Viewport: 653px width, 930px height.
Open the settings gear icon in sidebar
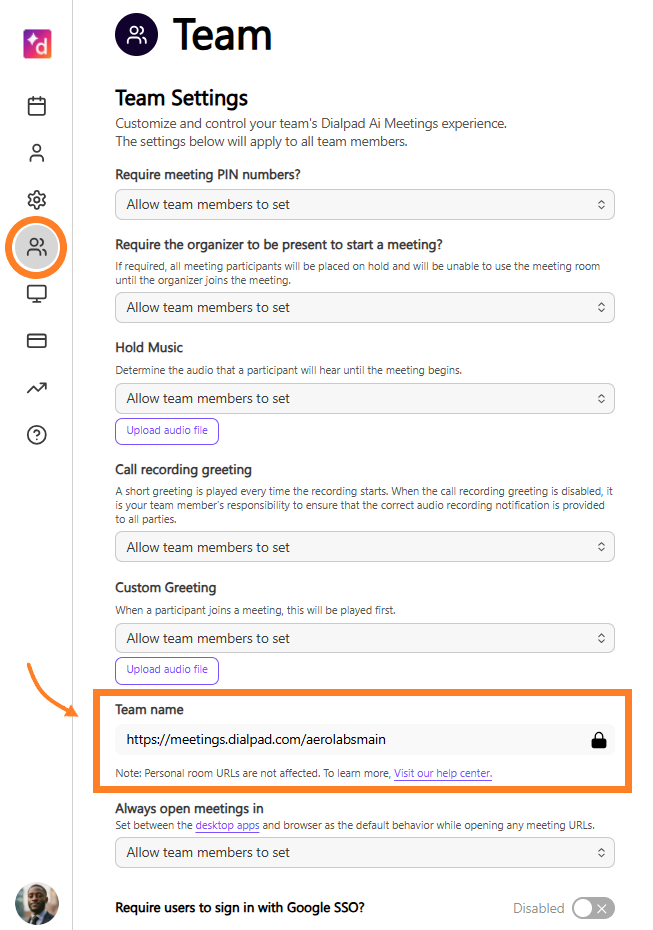pyautogui.click(x=37, y=200)
